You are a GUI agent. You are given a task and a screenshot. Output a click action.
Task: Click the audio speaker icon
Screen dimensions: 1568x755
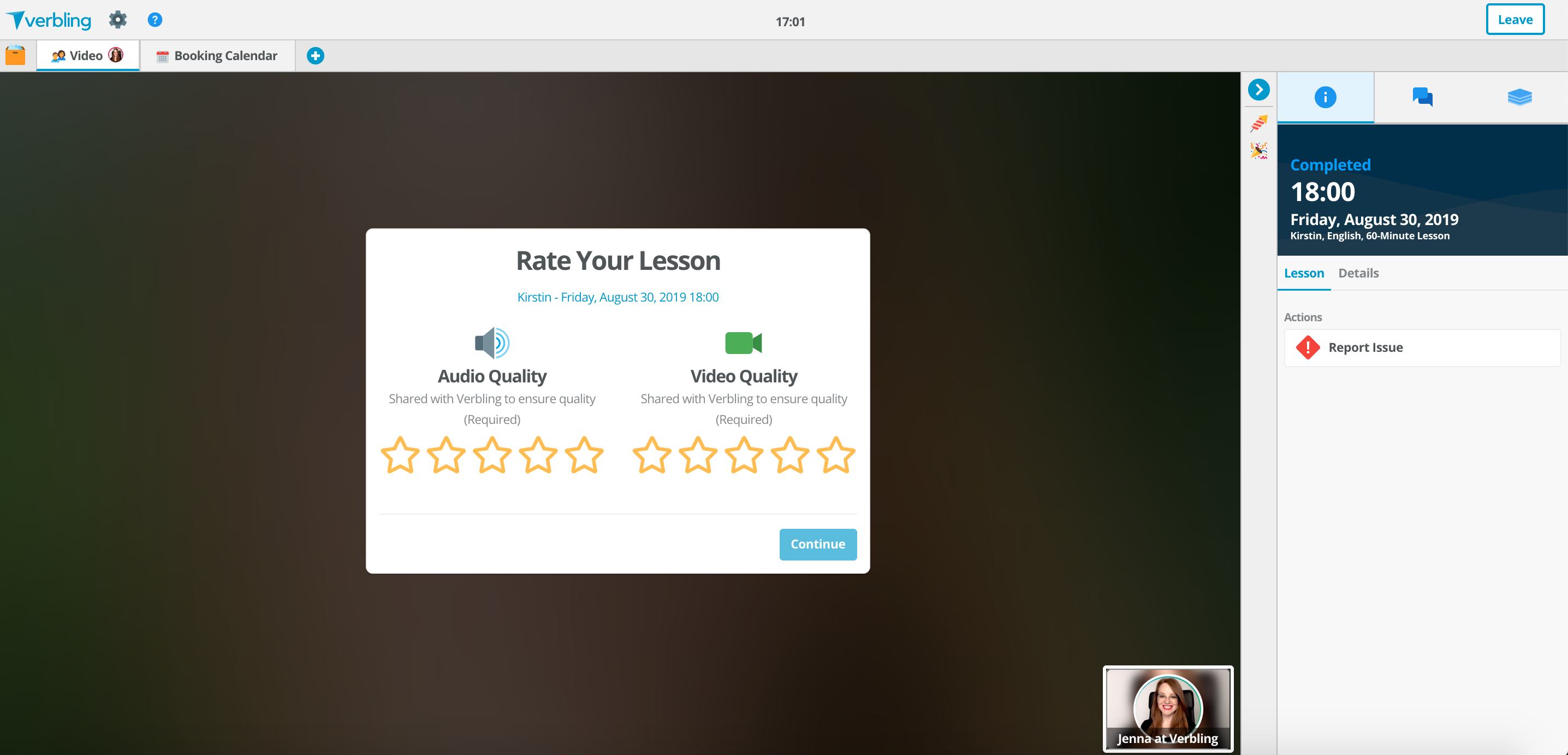492,343
